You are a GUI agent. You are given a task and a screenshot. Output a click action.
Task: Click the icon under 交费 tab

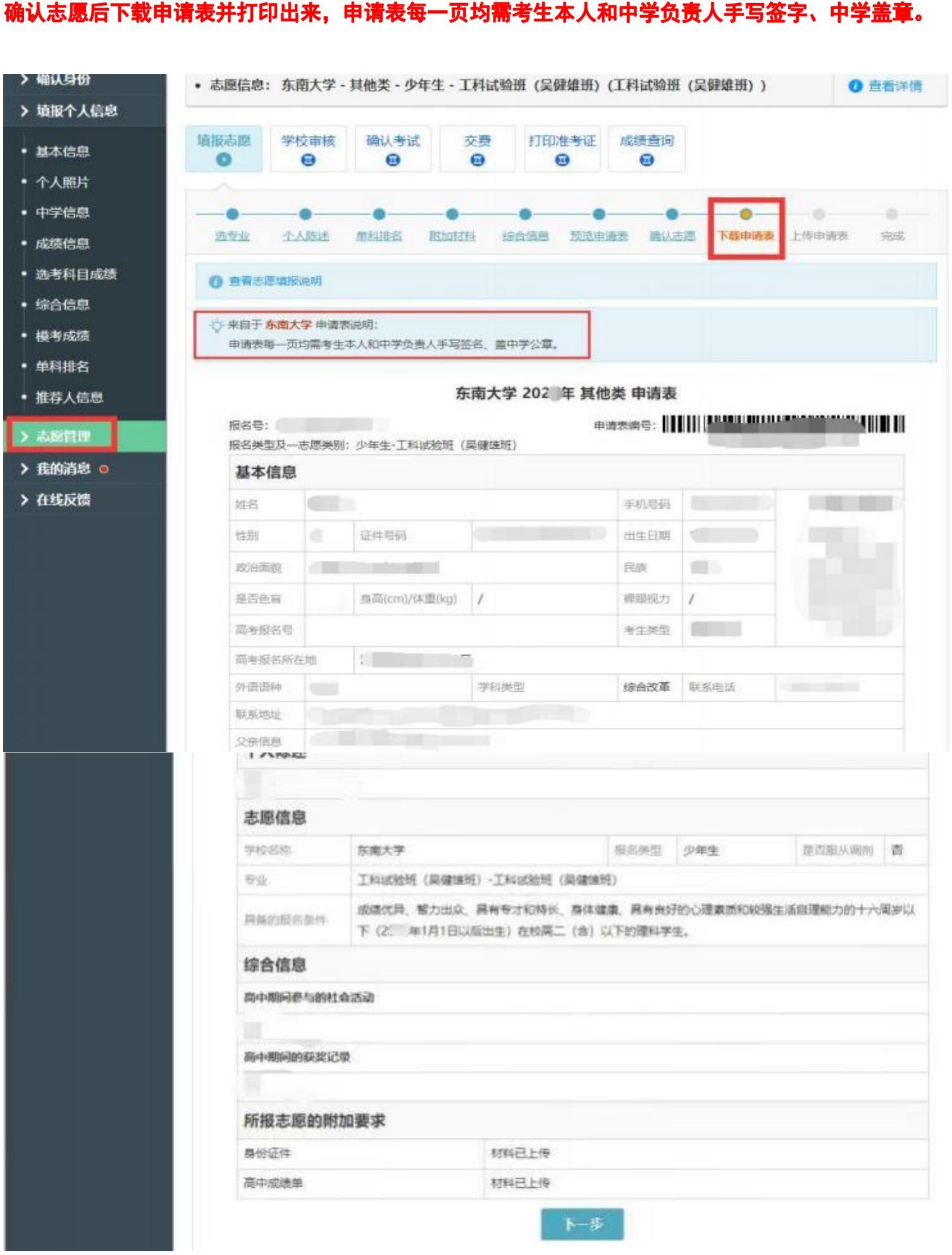pyautogui.click(x=478, y=161)
